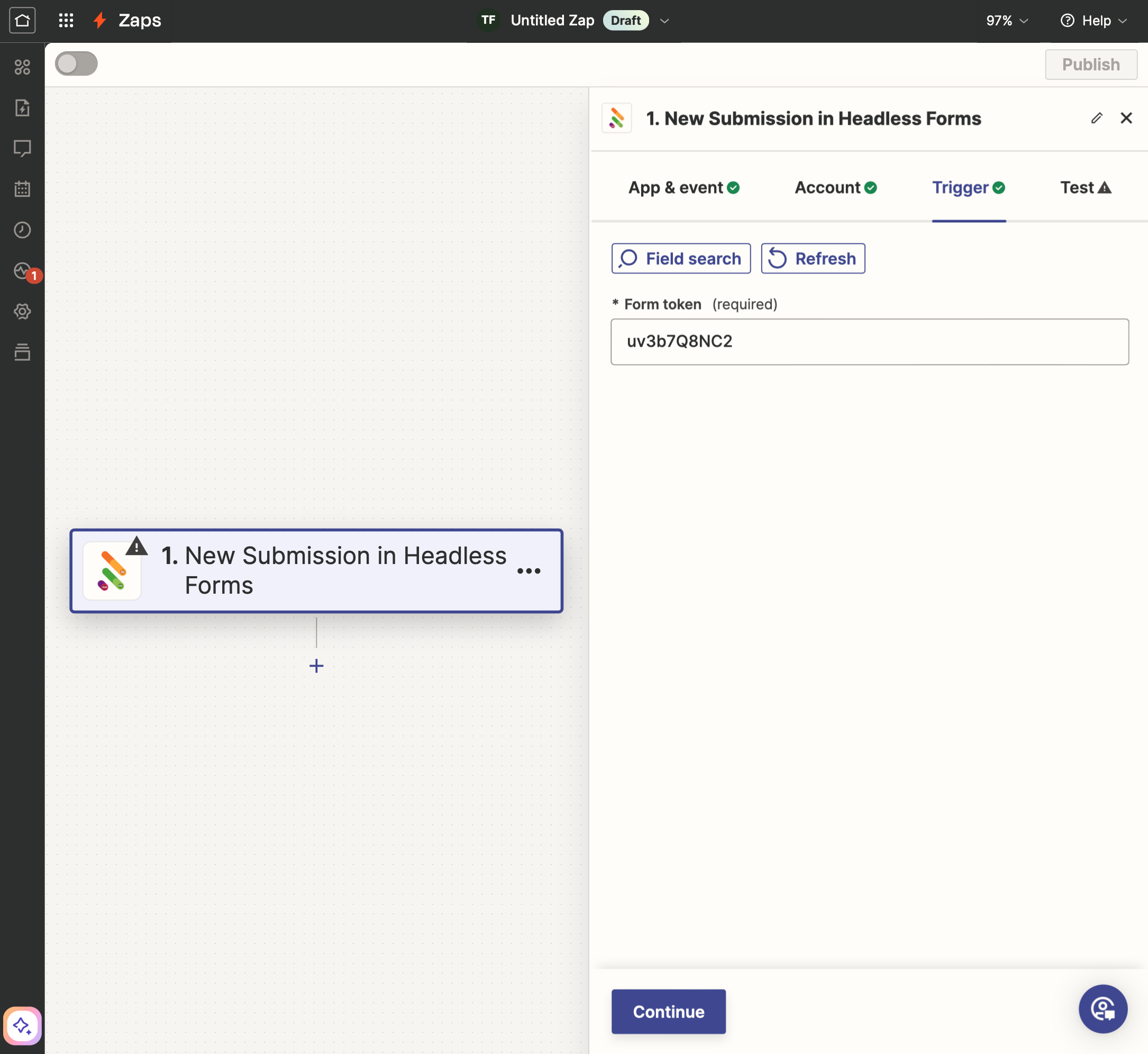Open the history clock sidebar icon
Image resolution: width=1148 pixels, height=1054 pixels.
(22, 230)
